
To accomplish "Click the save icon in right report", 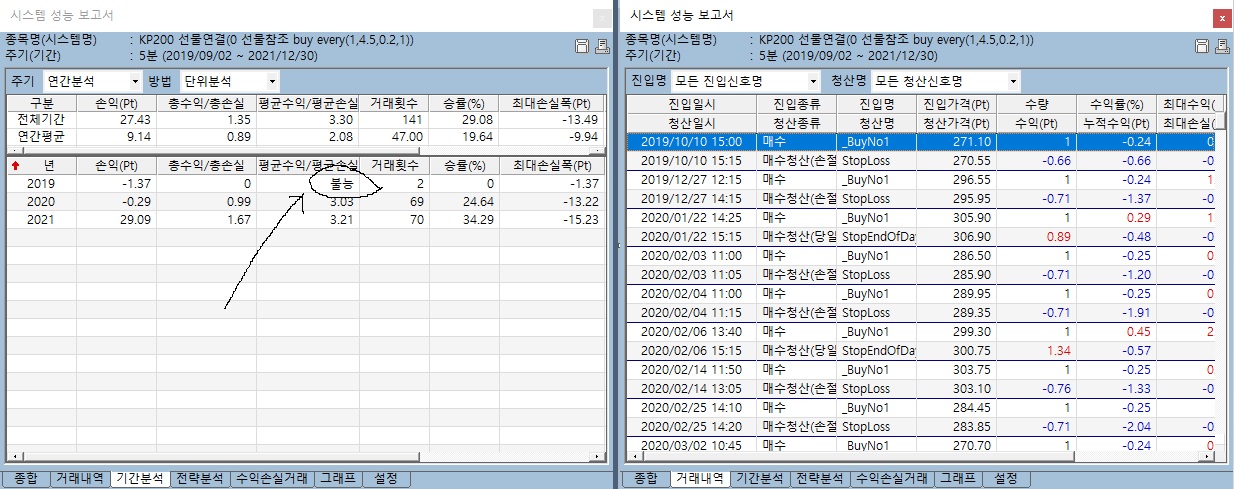I will click(x=1202, y=46).
